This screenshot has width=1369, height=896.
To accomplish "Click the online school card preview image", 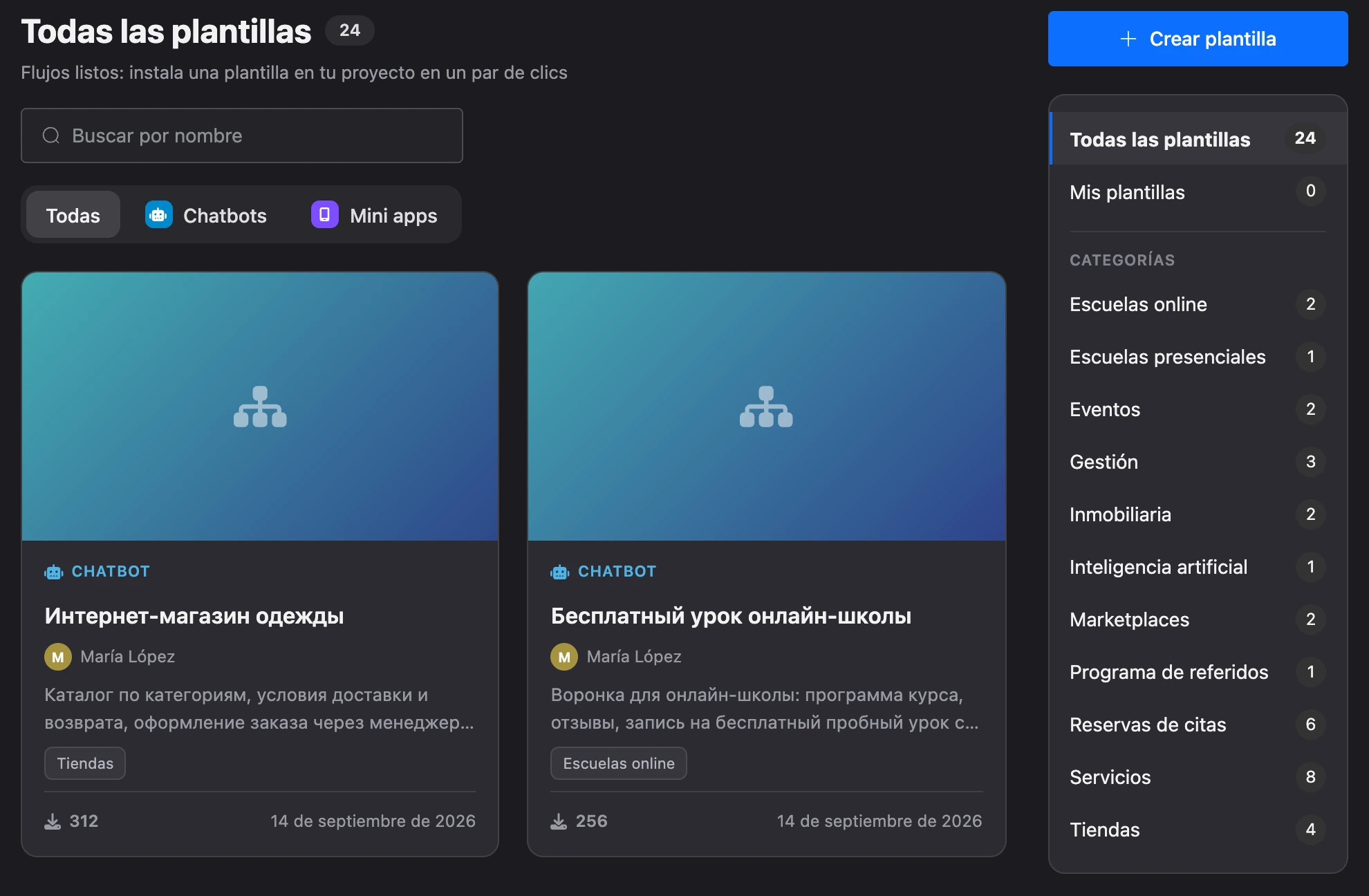I will click(766, 407).
